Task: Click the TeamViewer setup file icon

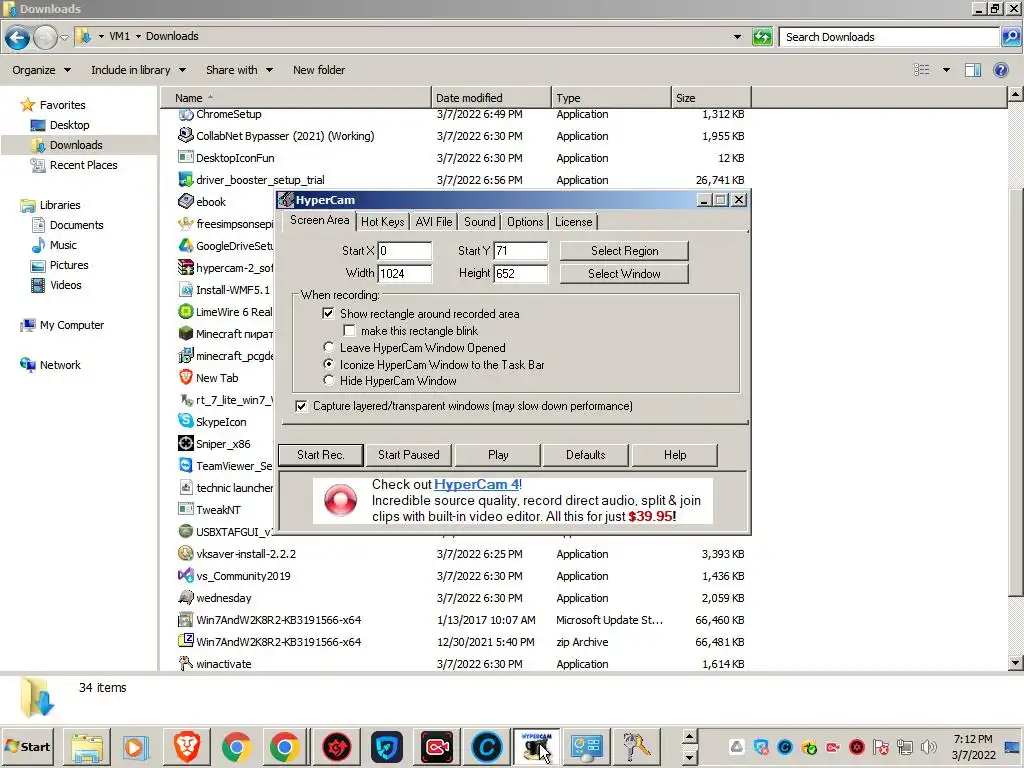Action: click(x=185, y=466)
